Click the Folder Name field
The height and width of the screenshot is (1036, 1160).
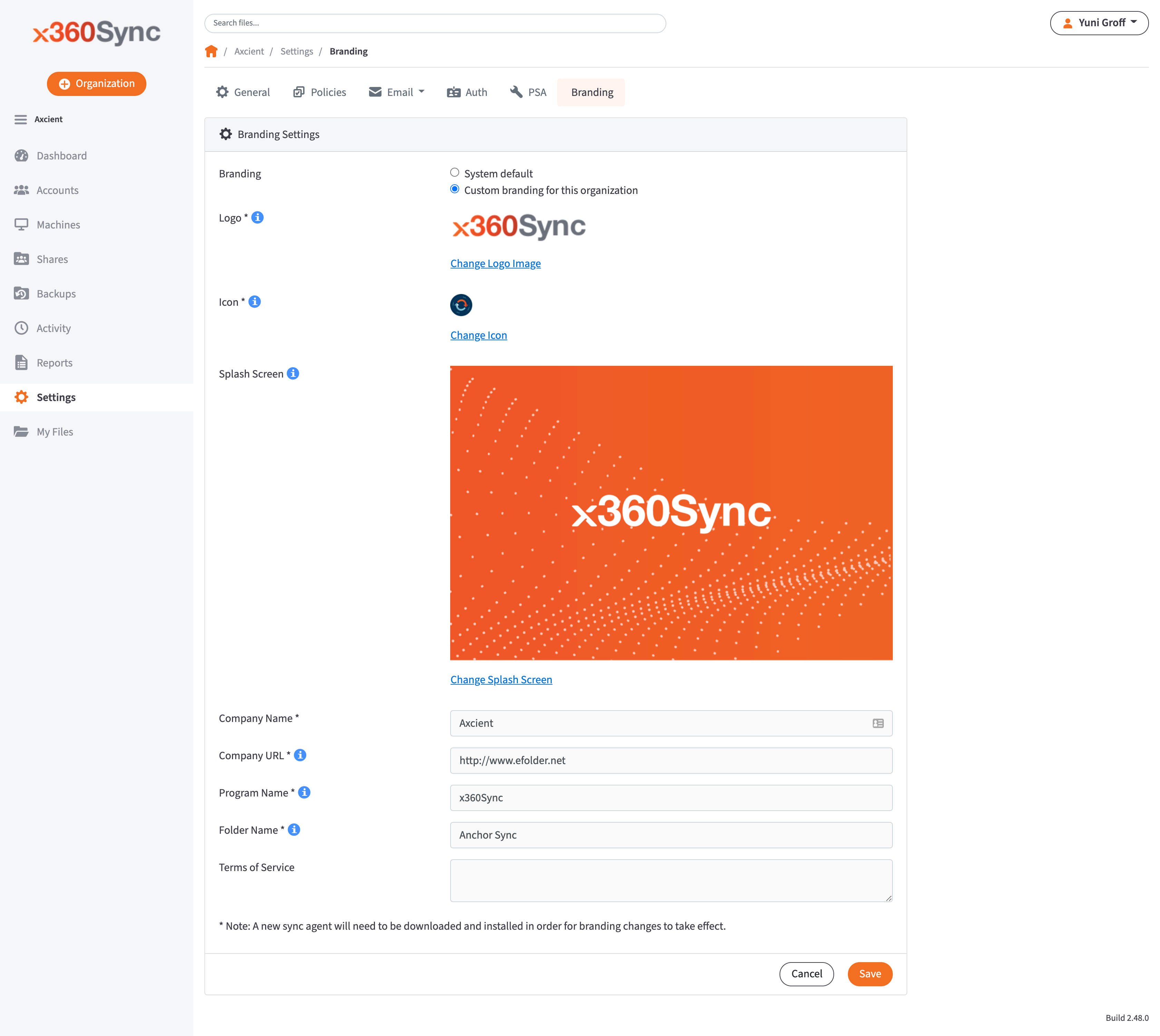point(671,835)
